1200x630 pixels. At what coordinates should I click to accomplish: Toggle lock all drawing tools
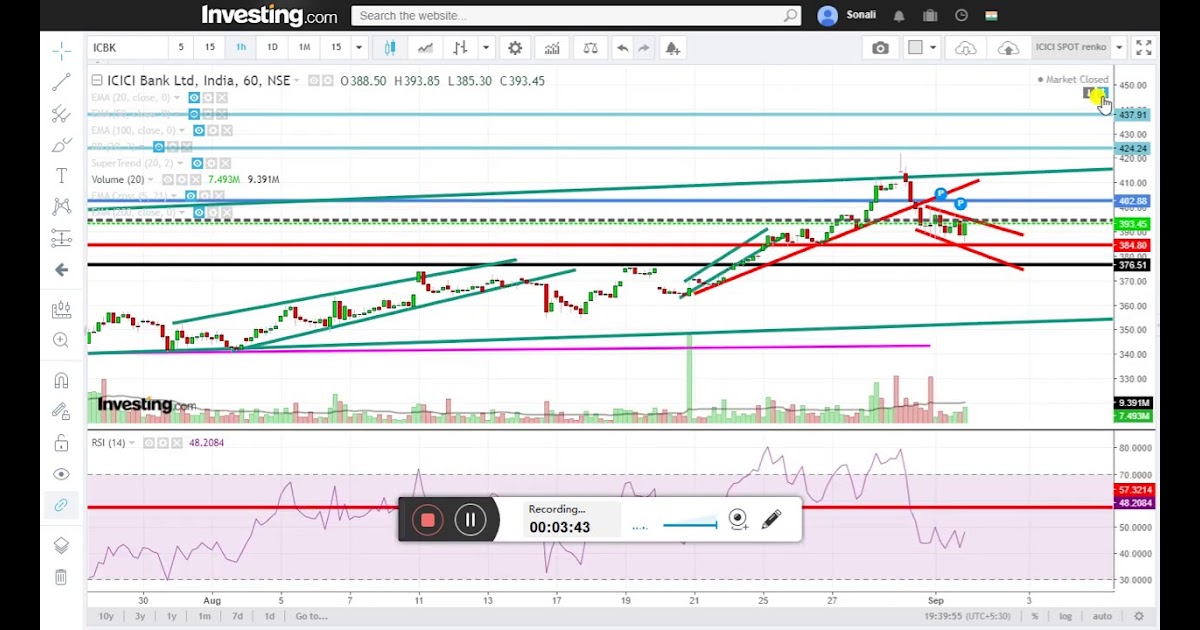[x=61, y=443]
